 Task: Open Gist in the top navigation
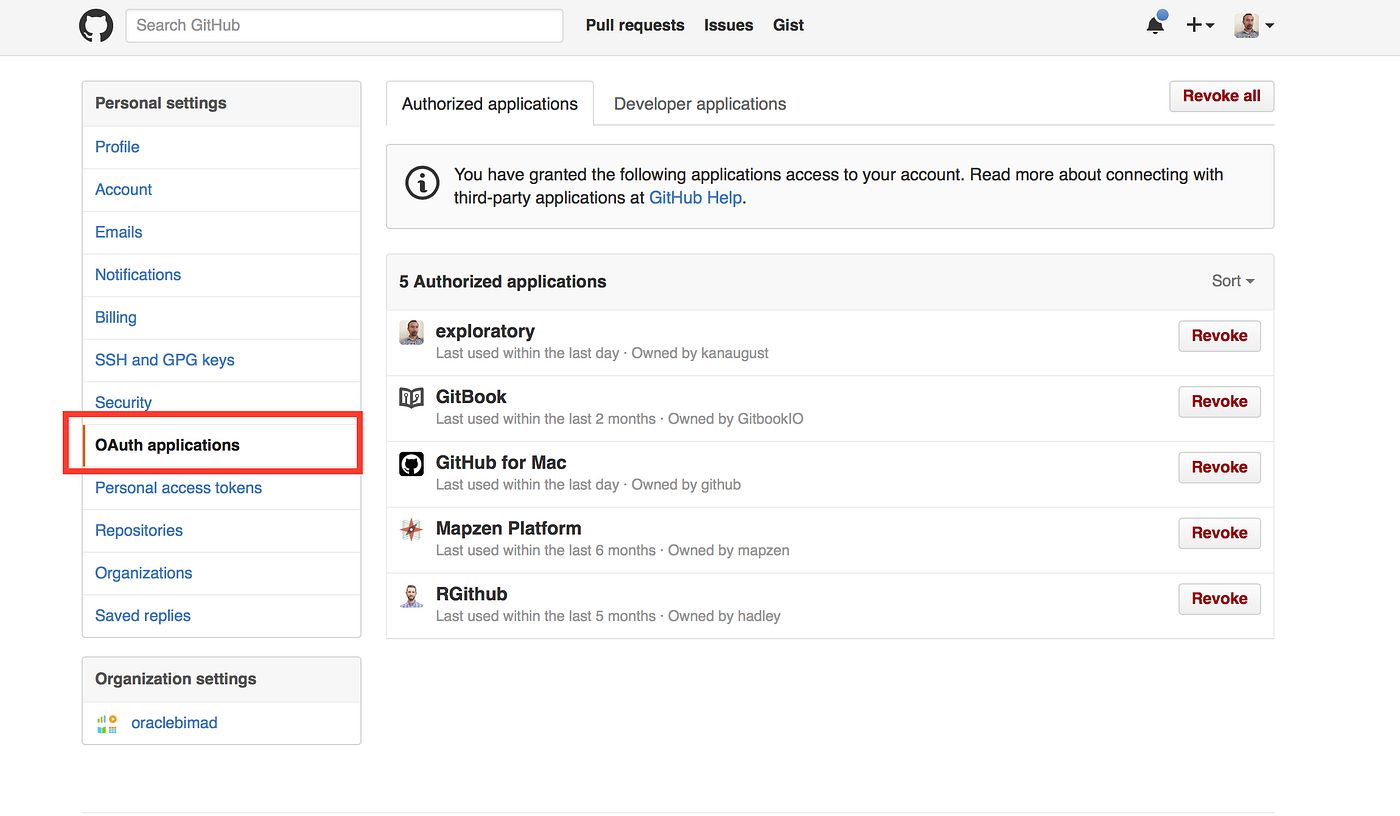tap(788, 25)
